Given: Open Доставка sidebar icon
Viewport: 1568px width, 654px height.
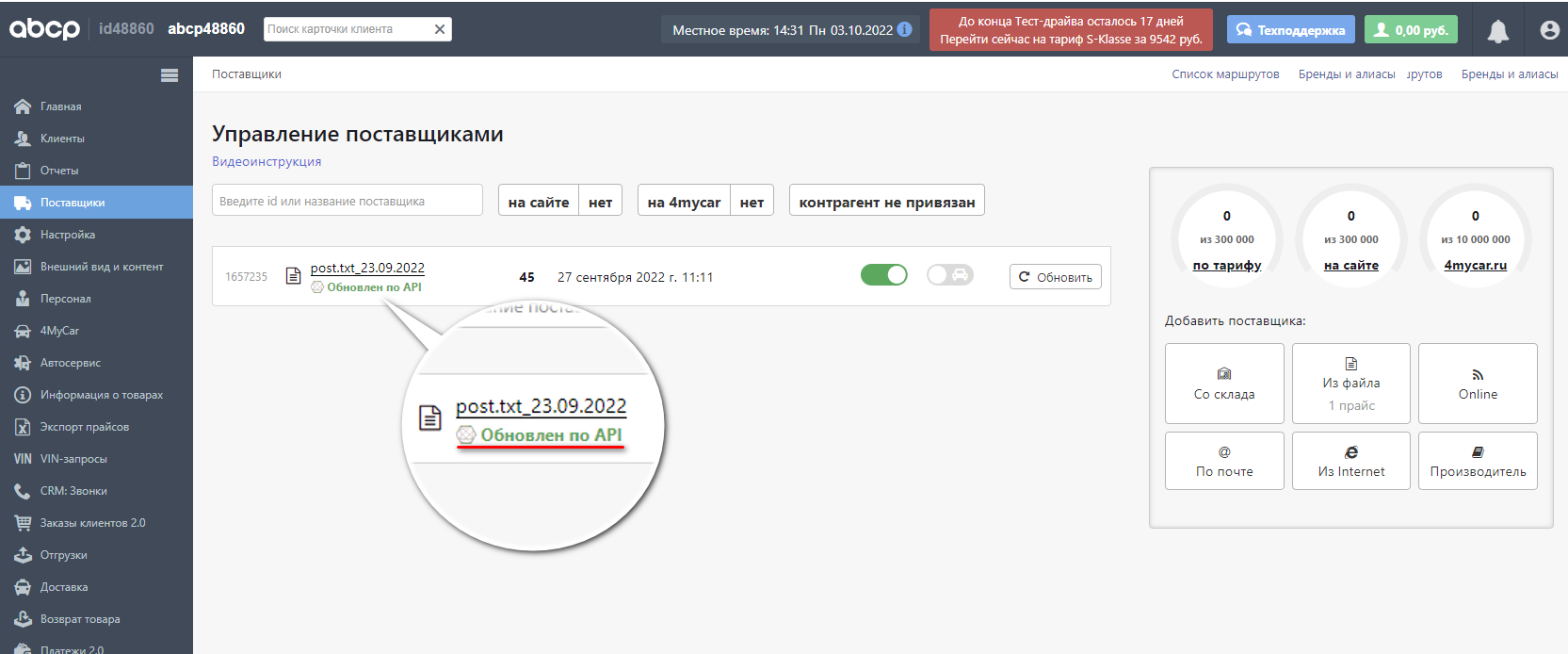Looking at the screenshot, I should tap(23, 587).
